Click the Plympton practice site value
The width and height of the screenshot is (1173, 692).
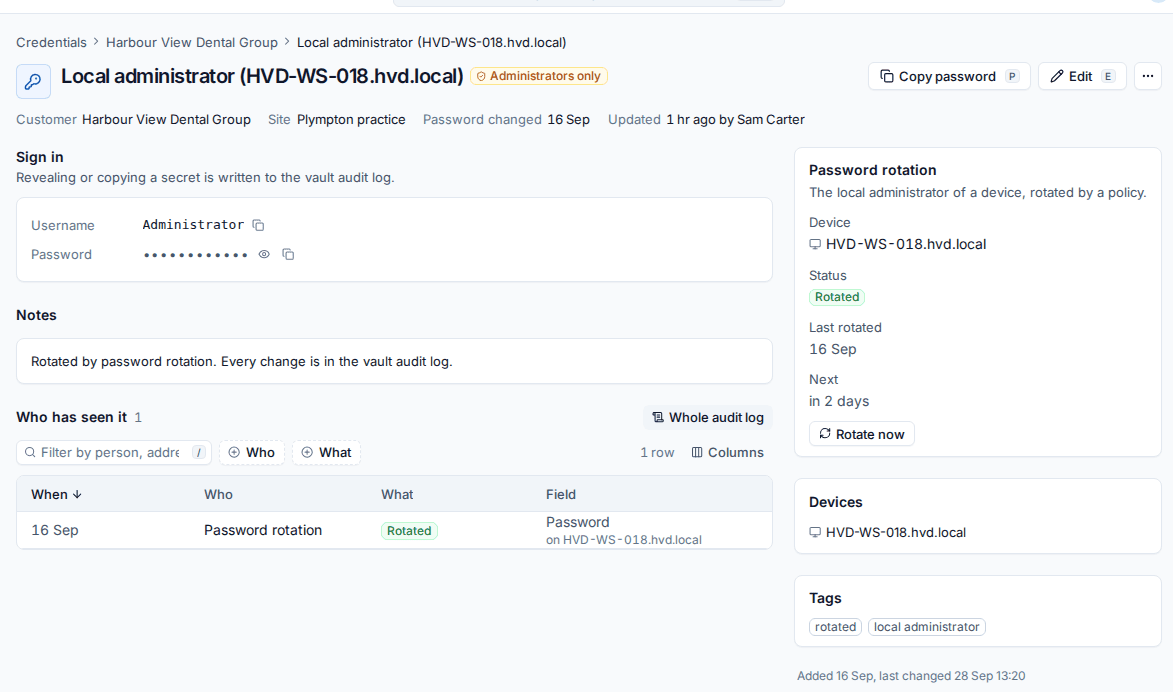[351, 120]
